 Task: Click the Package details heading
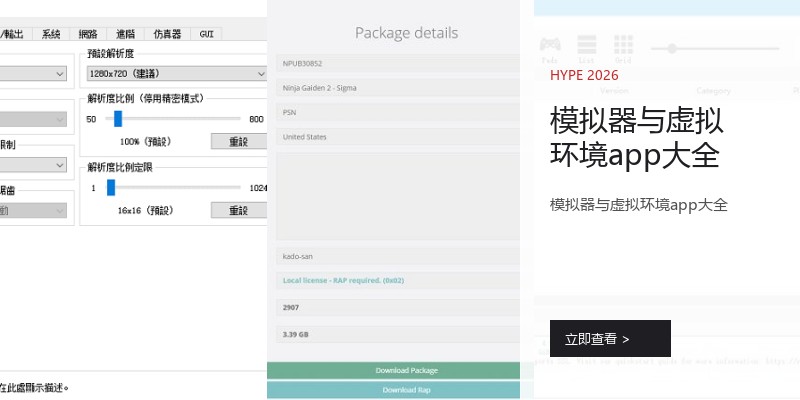[407, 33]
